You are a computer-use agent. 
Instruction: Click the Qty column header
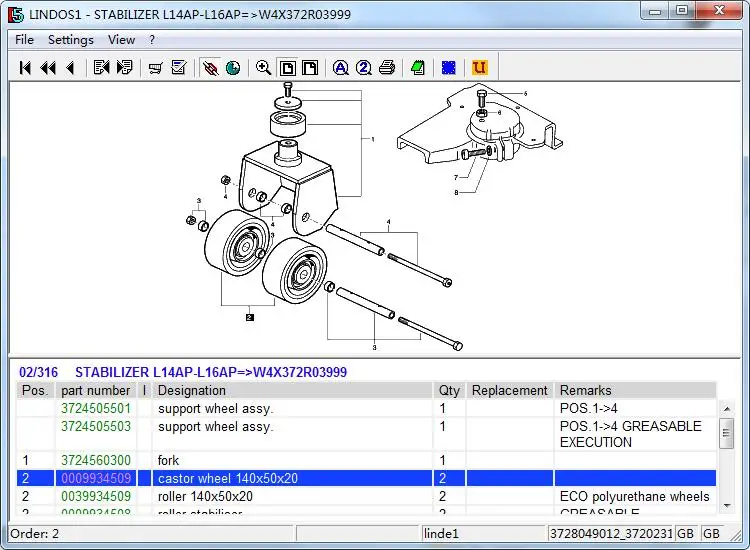click(x=449, y=390)
